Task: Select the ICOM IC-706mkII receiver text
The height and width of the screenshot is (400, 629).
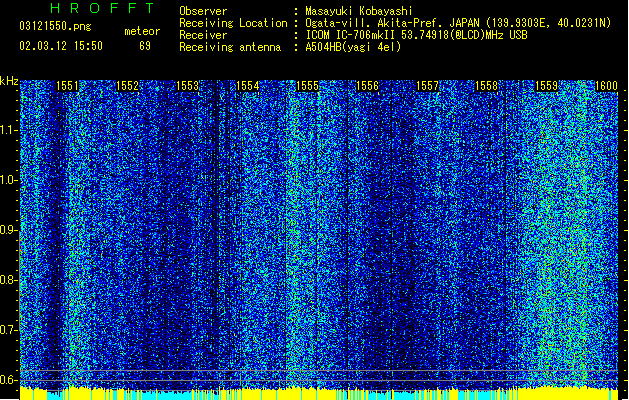Action: click(416, 35)
